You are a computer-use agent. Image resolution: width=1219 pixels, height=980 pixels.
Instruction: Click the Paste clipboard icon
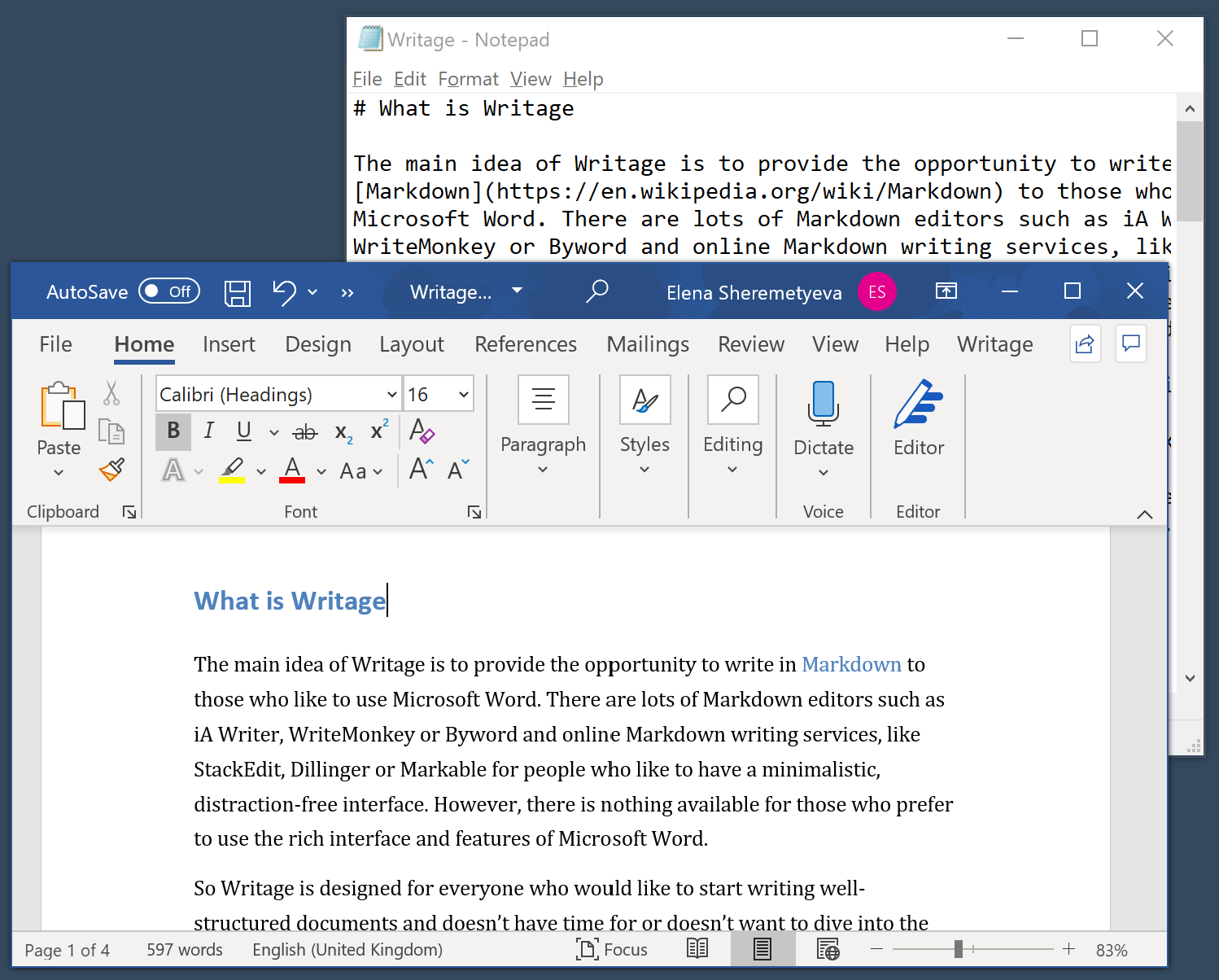click(x=63, y=405)
